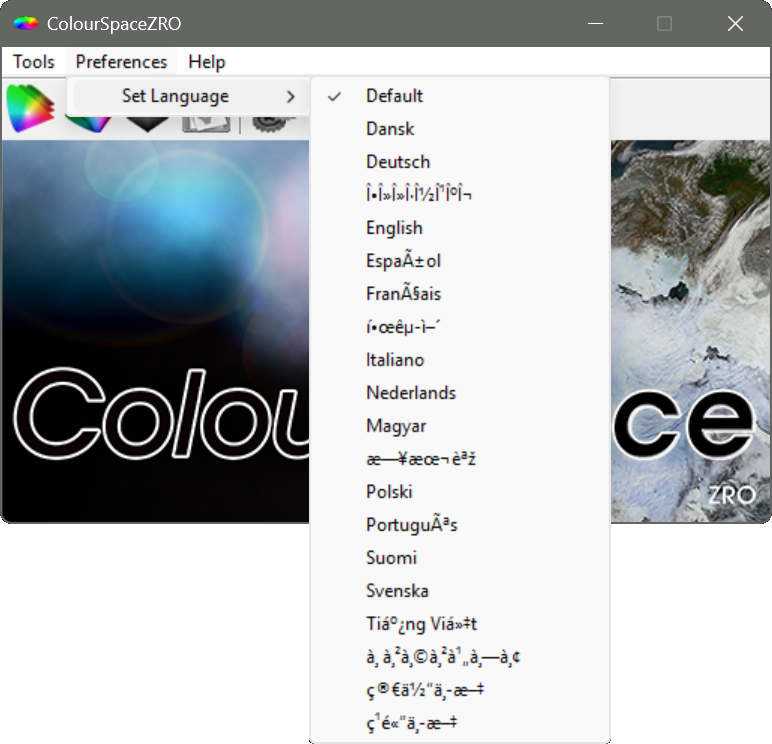Expand the Set Language submenu arrow

pyautogui.click(x=290, y=97)
